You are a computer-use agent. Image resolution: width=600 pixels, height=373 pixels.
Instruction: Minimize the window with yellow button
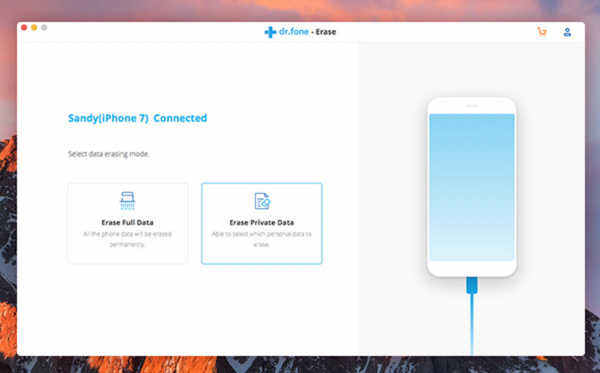click(x=34, y=28)
